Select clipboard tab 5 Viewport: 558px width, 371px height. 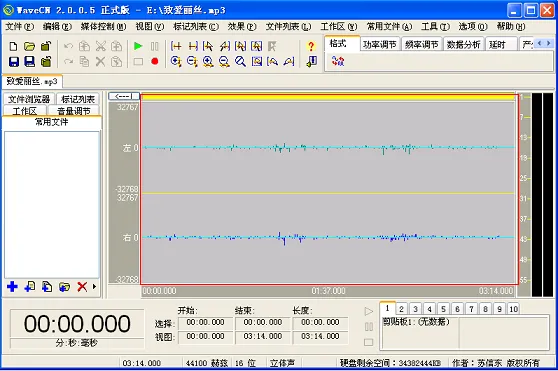pyautogui.click(x=443, y=309)
